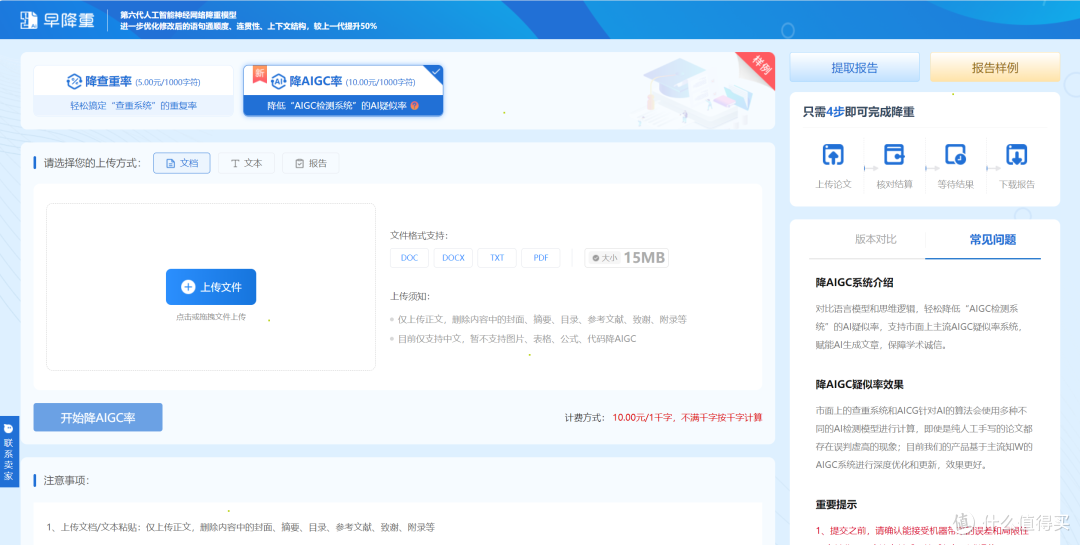Switch to the 常见问题 tab
The image size is (1080, 545).
pyautogui.click(x=993, y=240)
